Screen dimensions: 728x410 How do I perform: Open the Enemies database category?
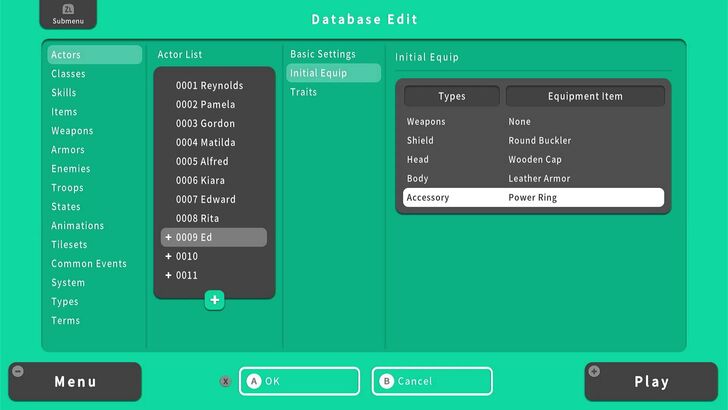(x=71, y=169)
